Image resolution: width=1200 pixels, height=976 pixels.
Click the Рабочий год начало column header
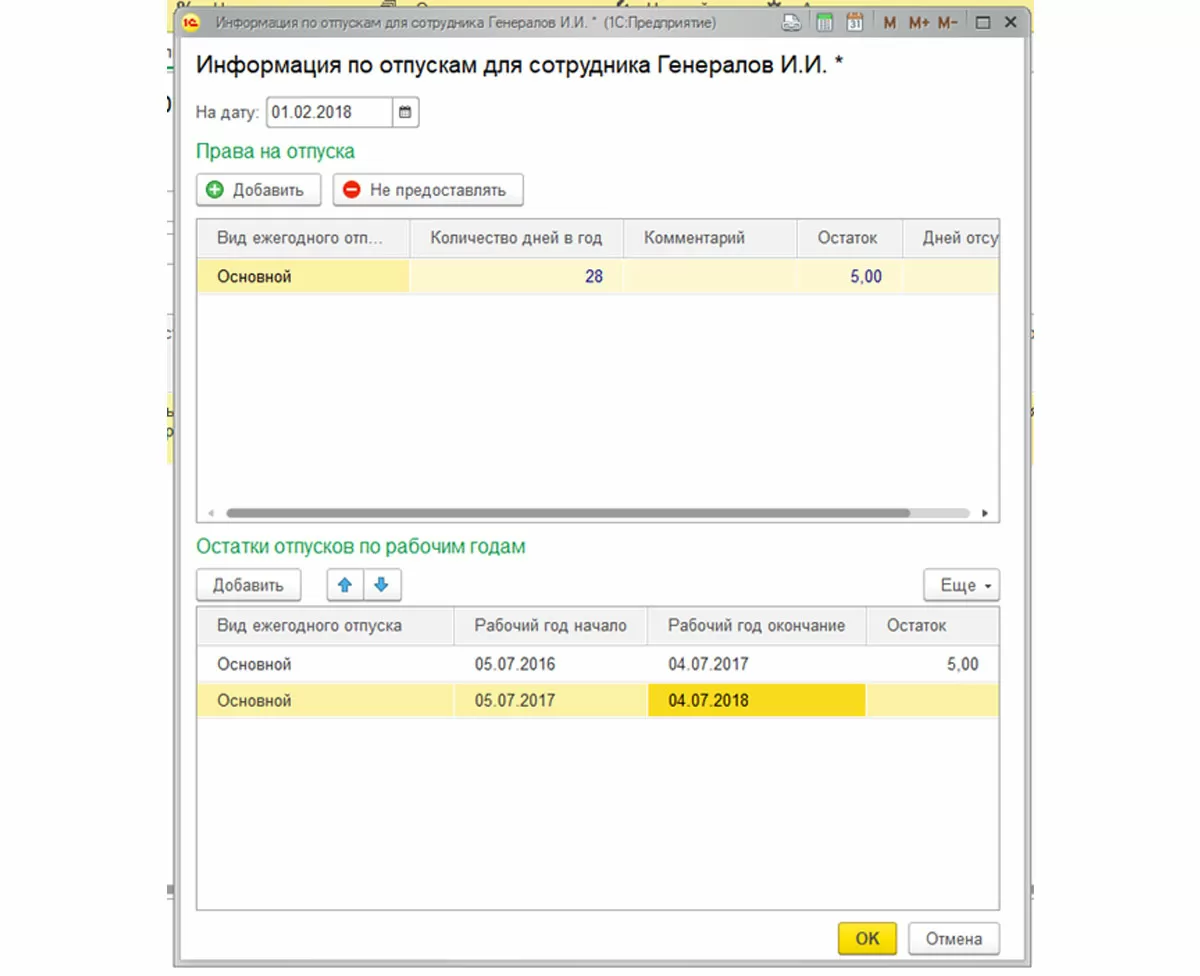point(551,625)
